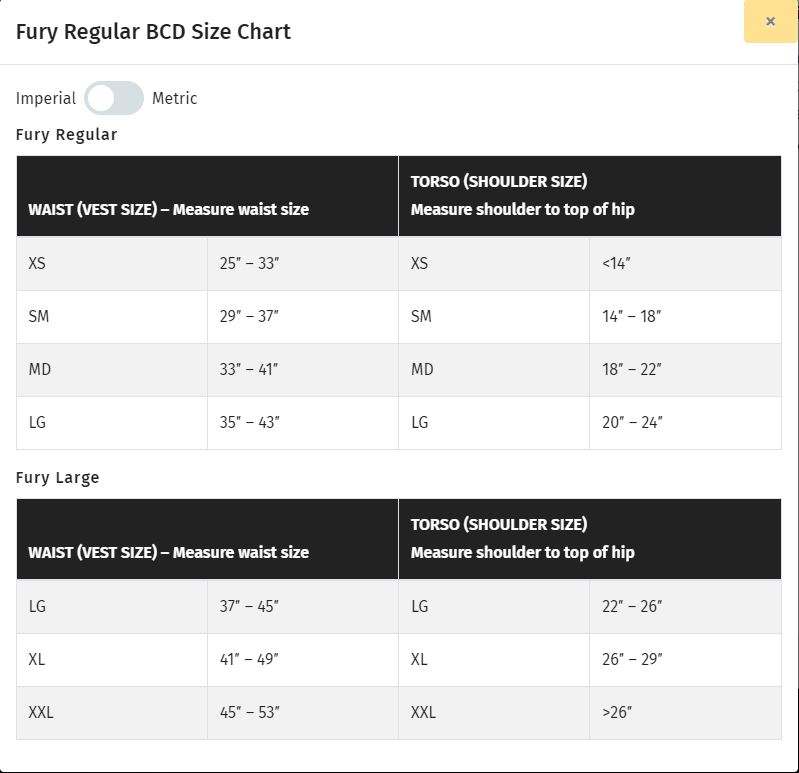The width and height of the screenshot is (799, 773).
Task: Select the 35″ – 43″ waist cell
Action: click(250, 423)
